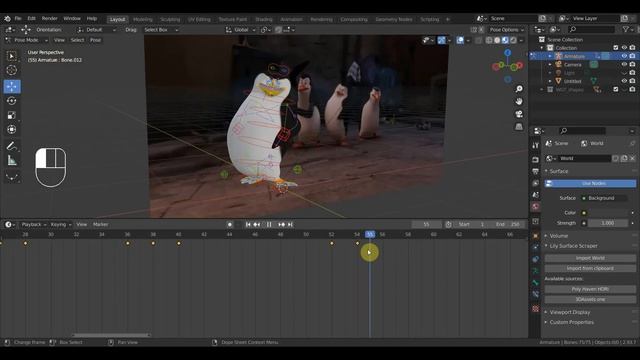Switch to the Modeling workspace tab
This screenshot has width=640, height=360.
(x=143, y=19)
